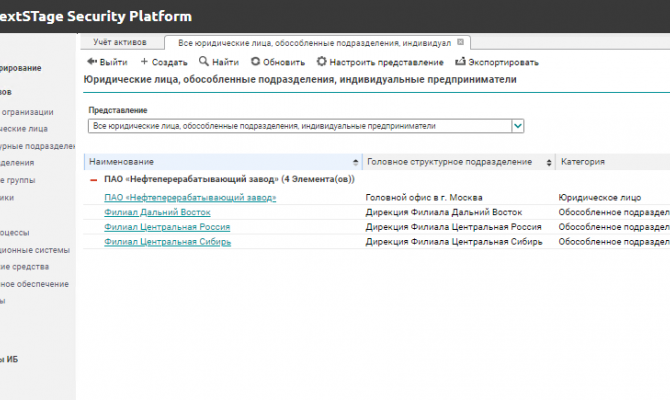Screen dimensions: 670x400
Task: Open the ...ческие лица sidebar item
Action: (x=24, y=129)
